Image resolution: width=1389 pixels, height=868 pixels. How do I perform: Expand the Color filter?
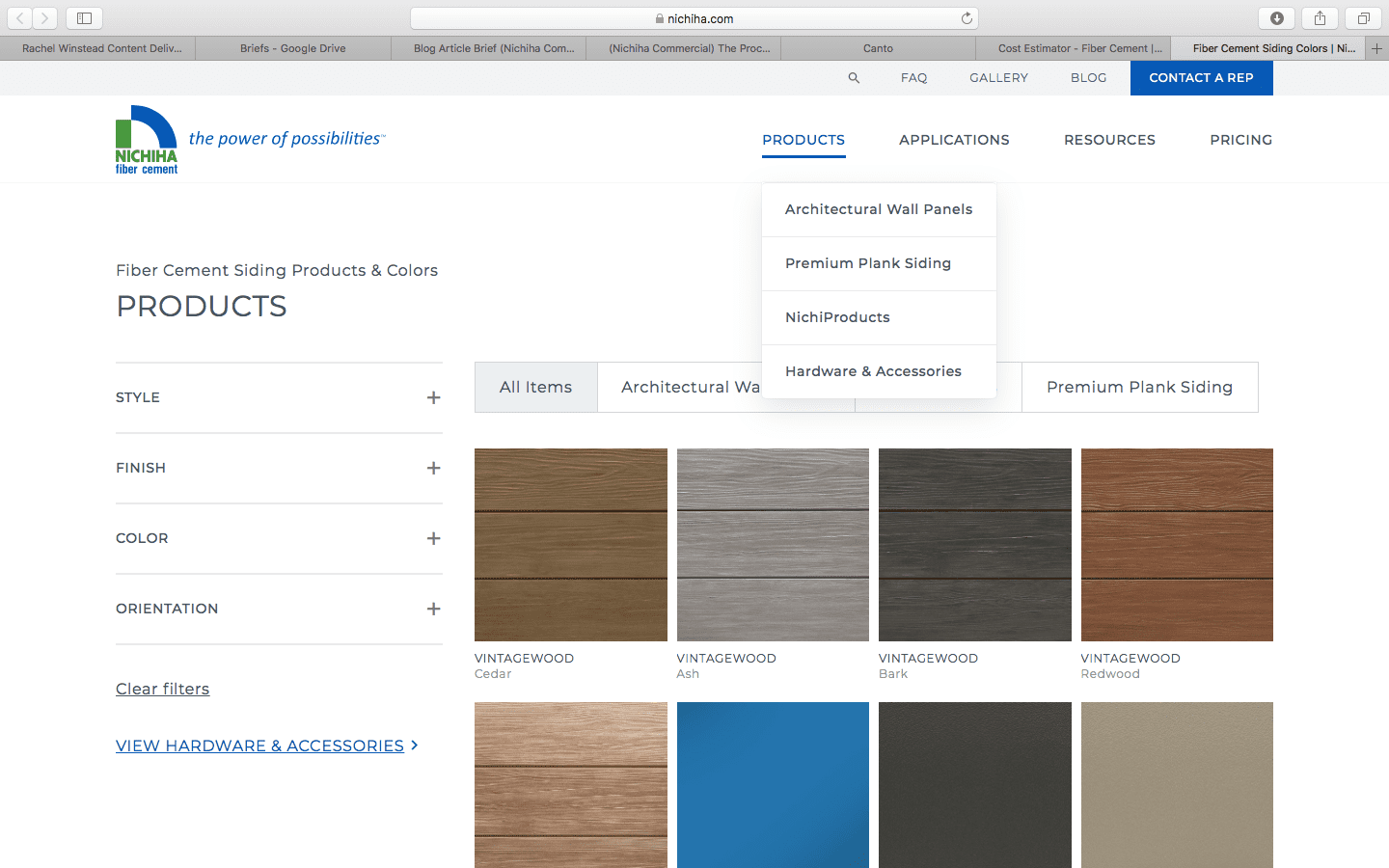(x=279, y=538)
